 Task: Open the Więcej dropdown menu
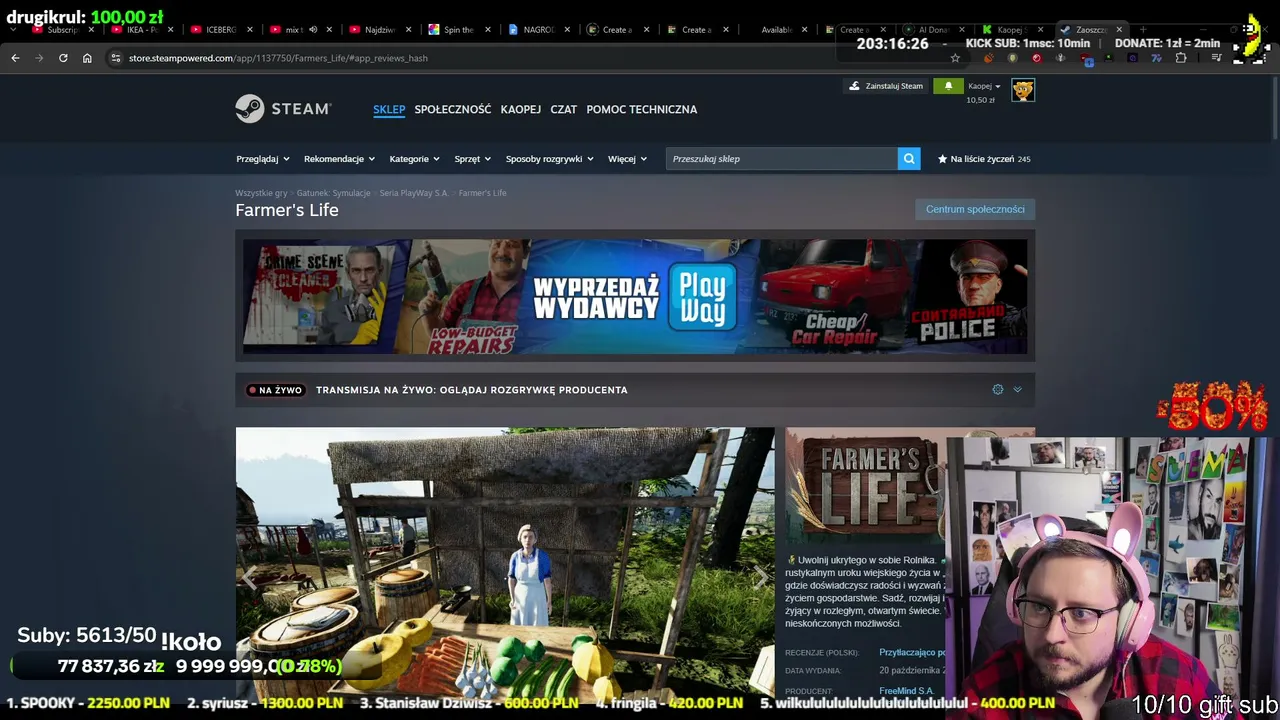pyautogui.click(x=627, y=159)
